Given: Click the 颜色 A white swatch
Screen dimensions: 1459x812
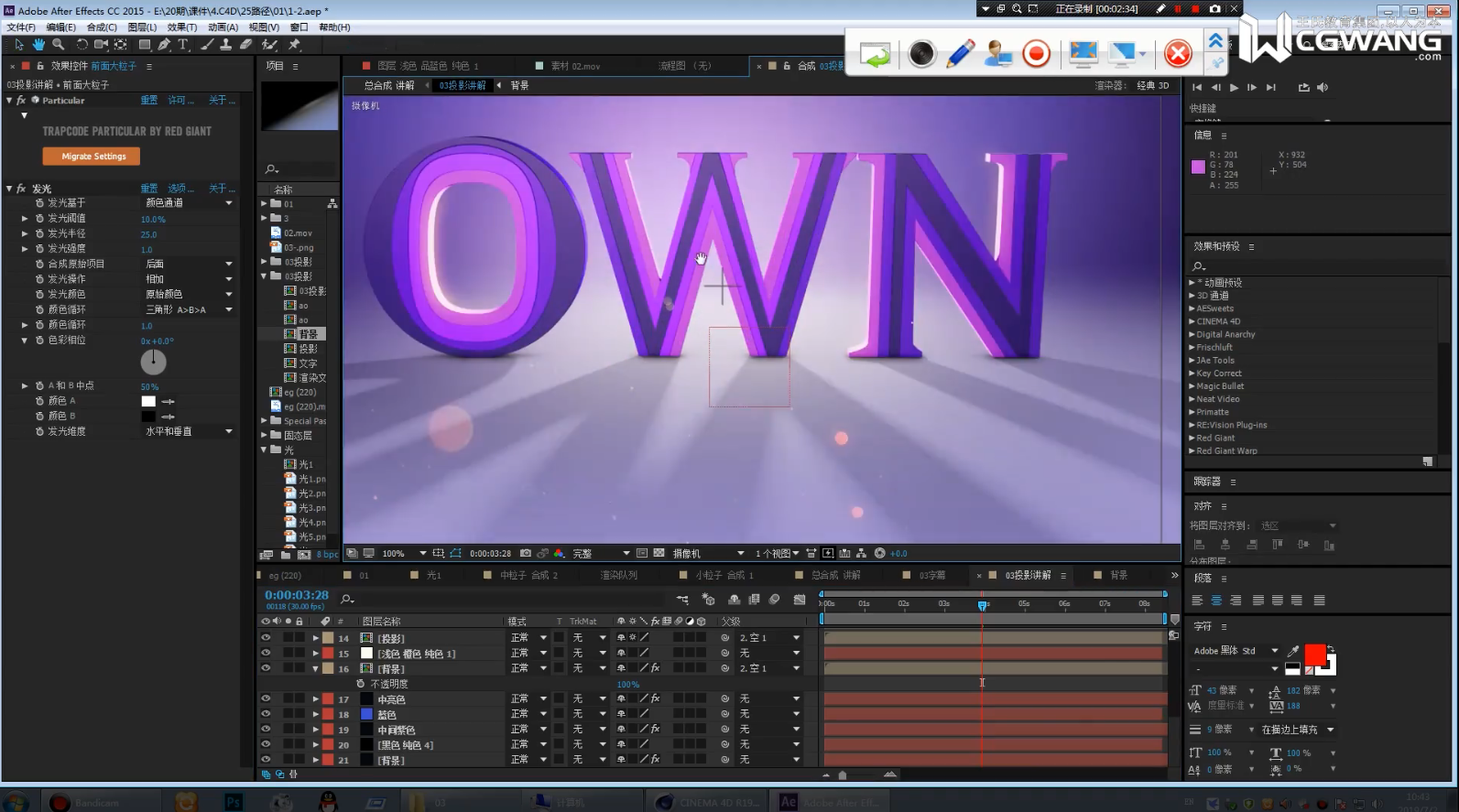Looking at the screenshot, I should pyautogui.click(x=148, y=401).
